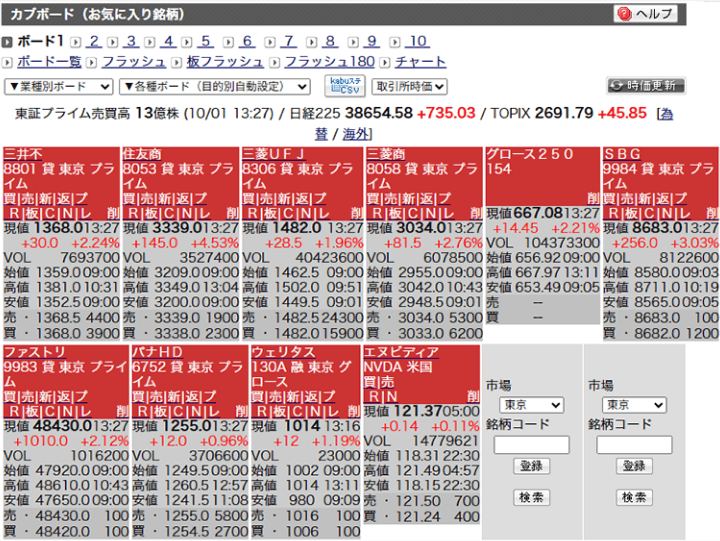Click the arrow icon before ボード一覧
Viewport: 720px width, 541px height.
click(x=7, y=62)
